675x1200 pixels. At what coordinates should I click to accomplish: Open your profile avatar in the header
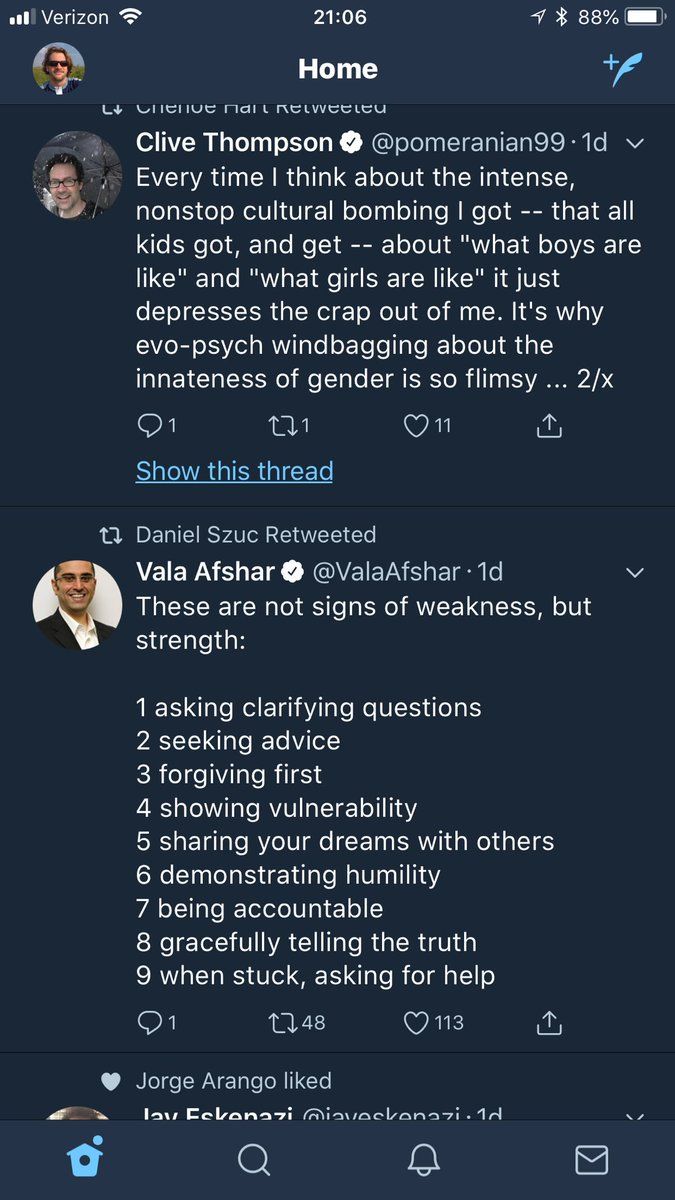(x=59, y=68)
